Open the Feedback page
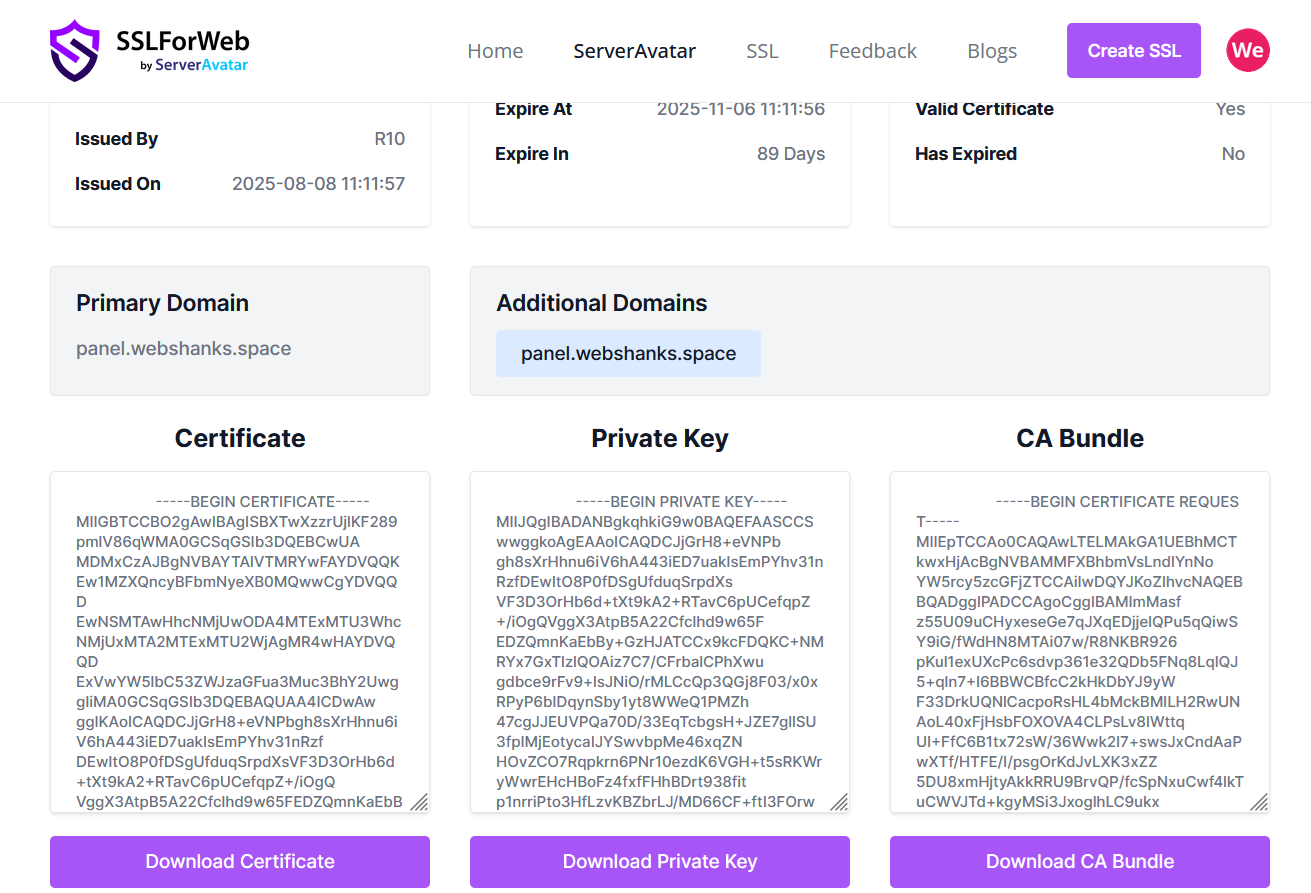 (873, 51)
